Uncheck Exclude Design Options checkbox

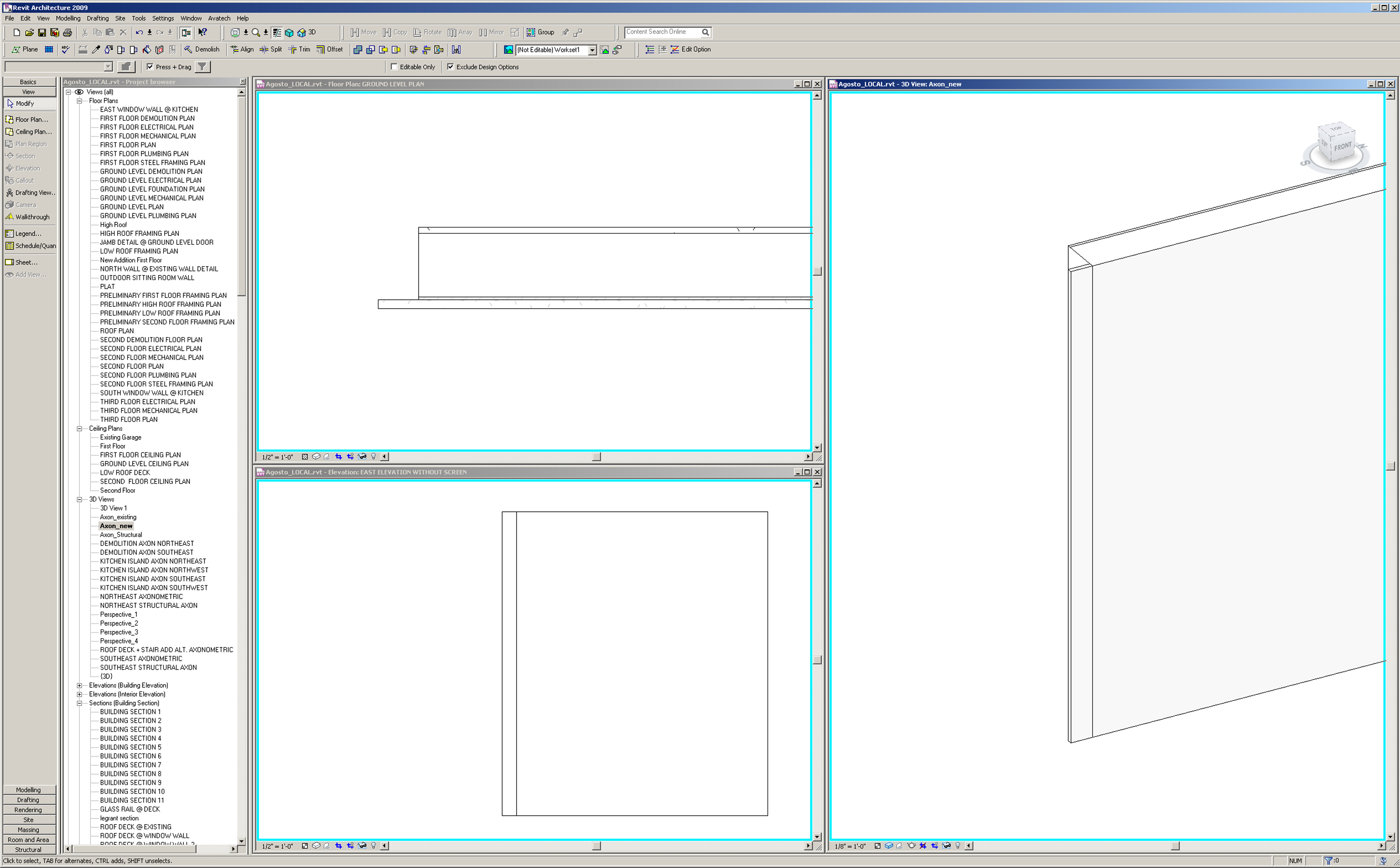[450, 67]
